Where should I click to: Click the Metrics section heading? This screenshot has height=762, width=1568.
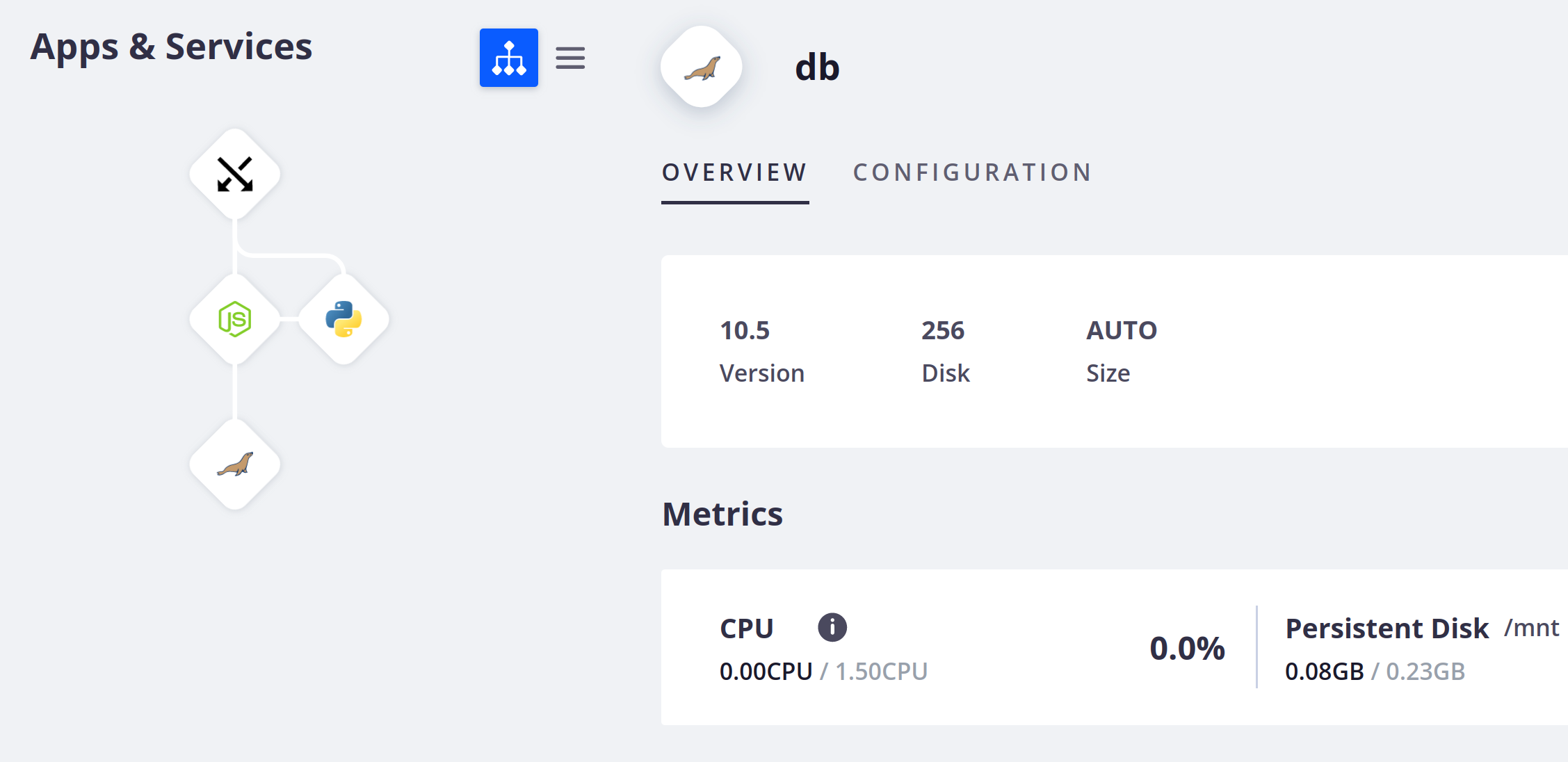pos(722,513)
